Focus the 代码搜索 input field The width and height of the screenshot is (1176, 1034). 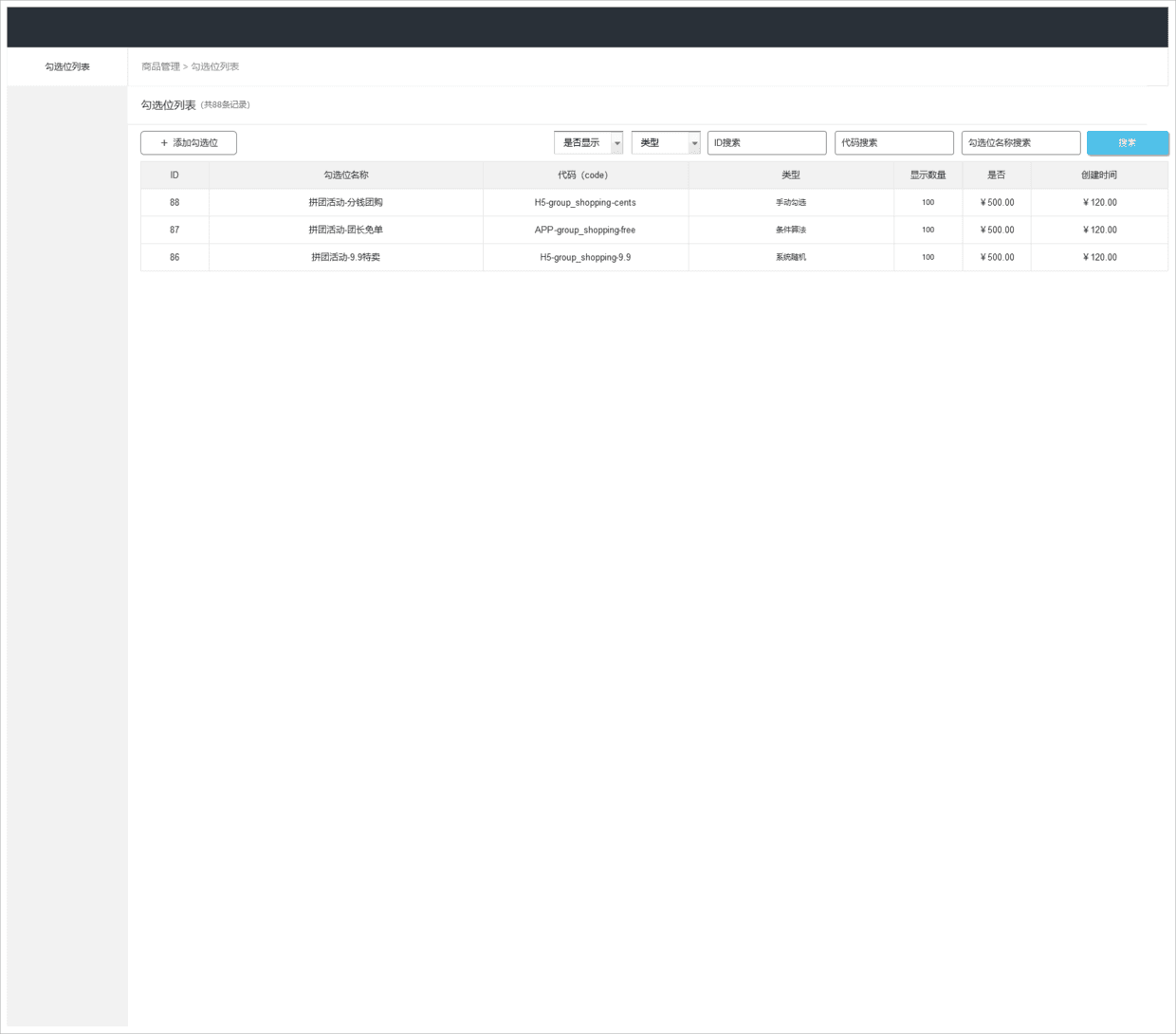pyautogui.click(x=893, y=142)
